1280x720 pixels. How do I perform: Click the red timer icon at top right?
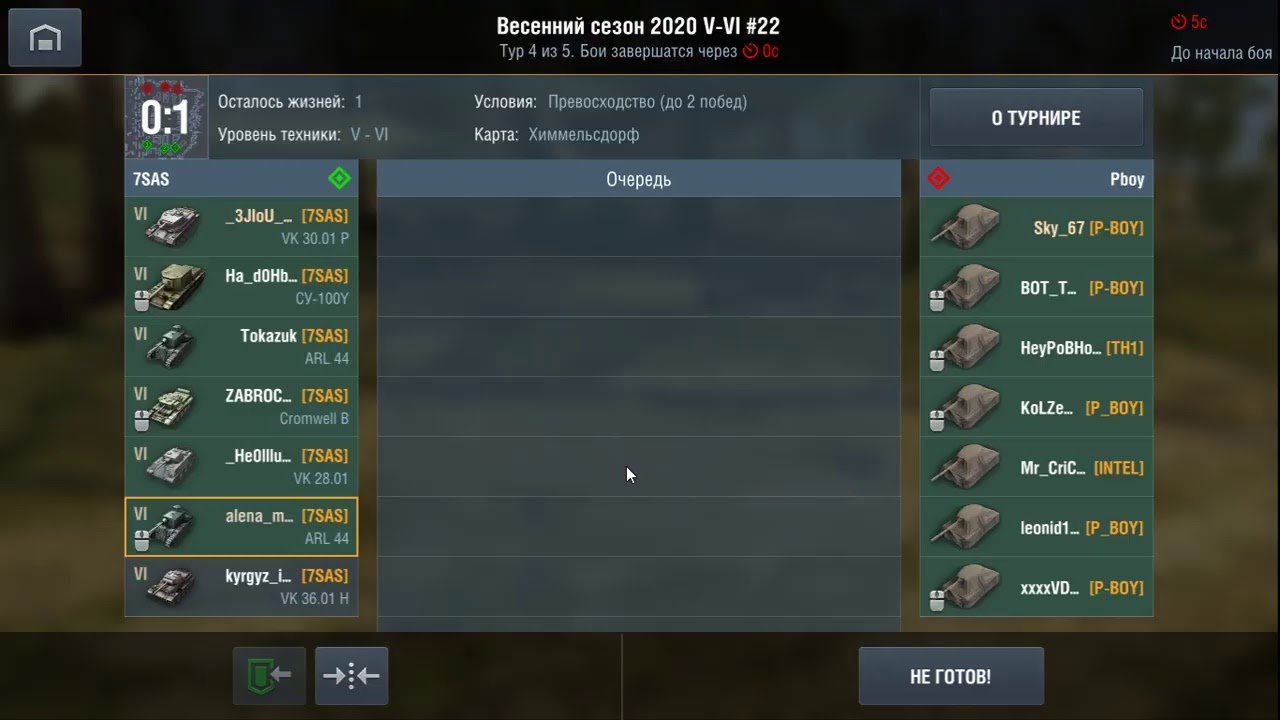coord(1179,22)
